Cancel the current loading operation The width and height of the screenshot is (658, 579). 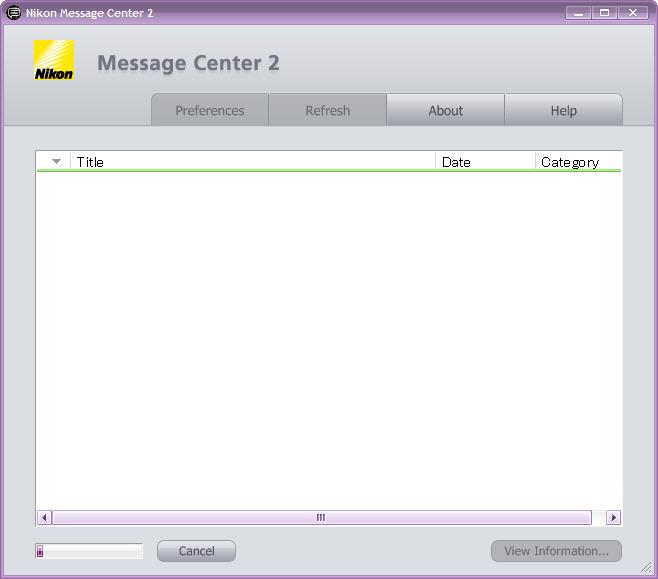coord(196,551)
